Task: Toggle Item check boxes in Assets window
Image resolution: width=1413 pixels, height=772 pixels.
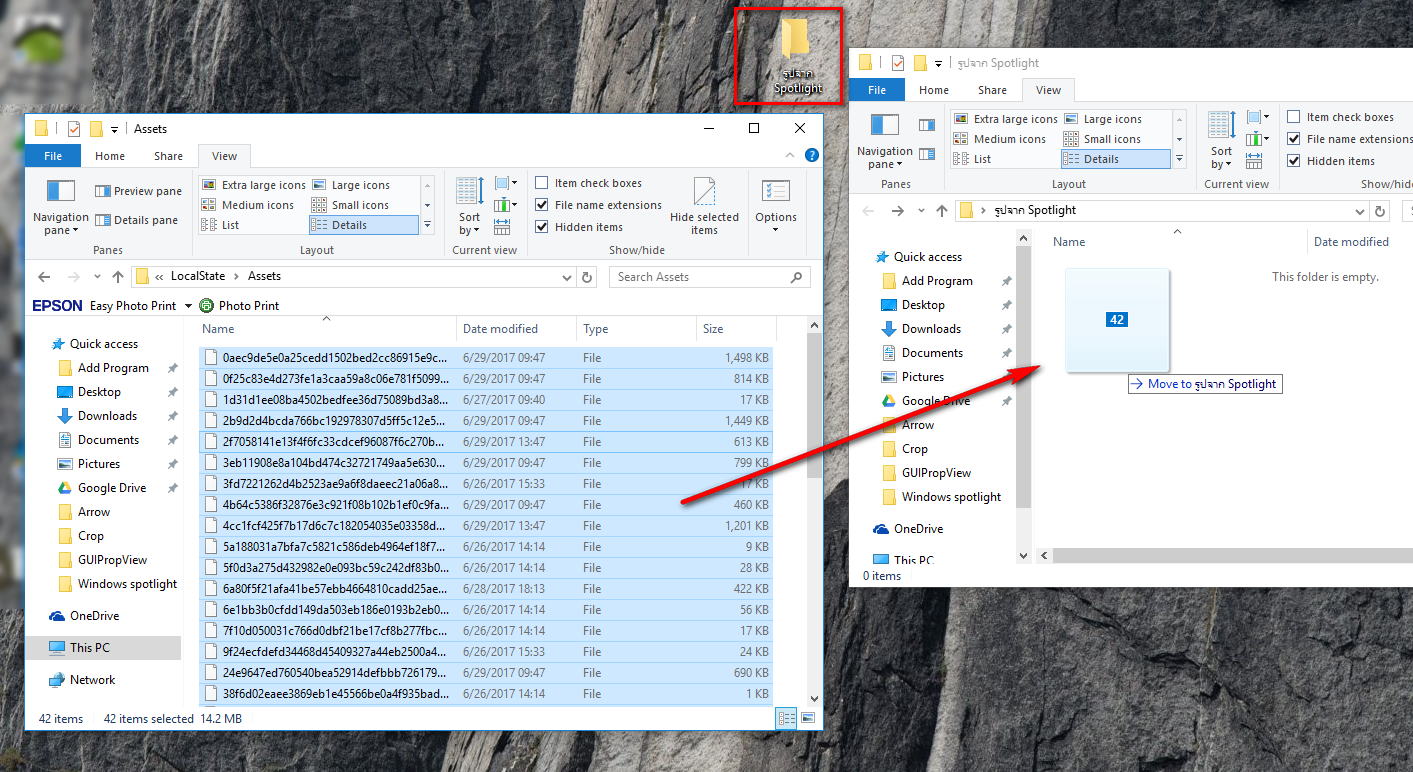Action: (589, 183)
